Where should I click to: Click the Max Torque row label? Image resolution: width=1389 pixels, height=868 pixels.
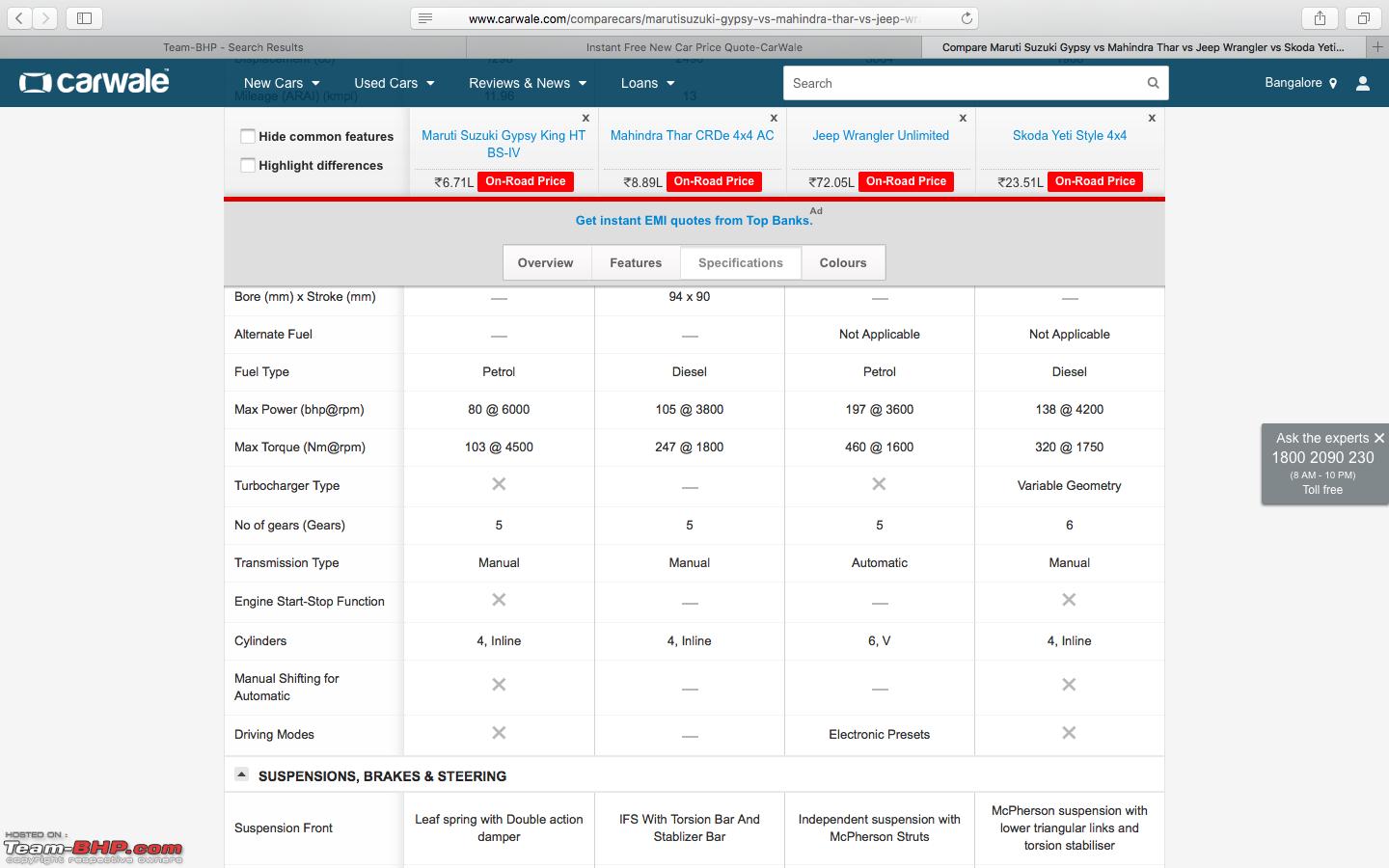tap(300, 447)
